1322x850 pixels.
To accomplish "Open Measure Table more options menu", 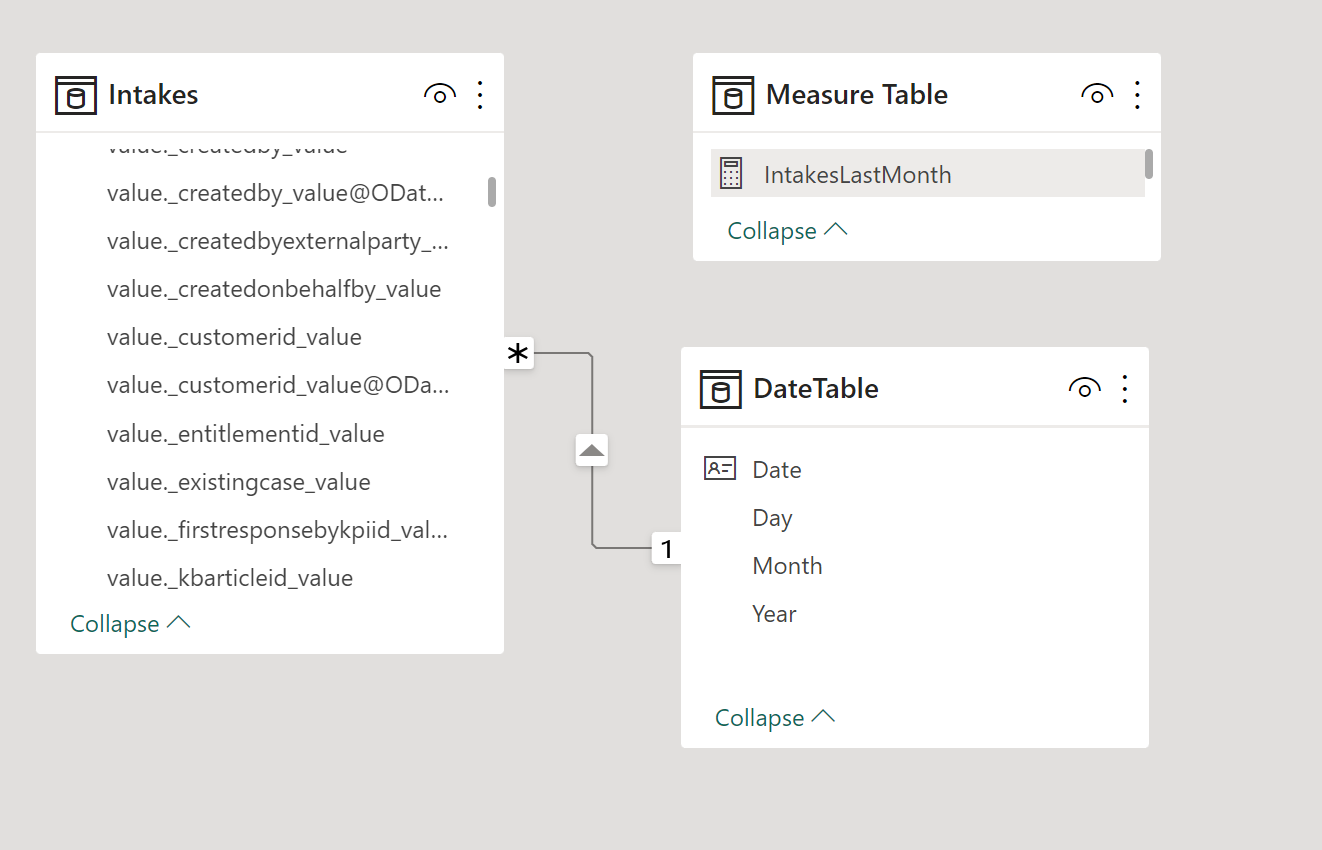I will (1137, 95).
